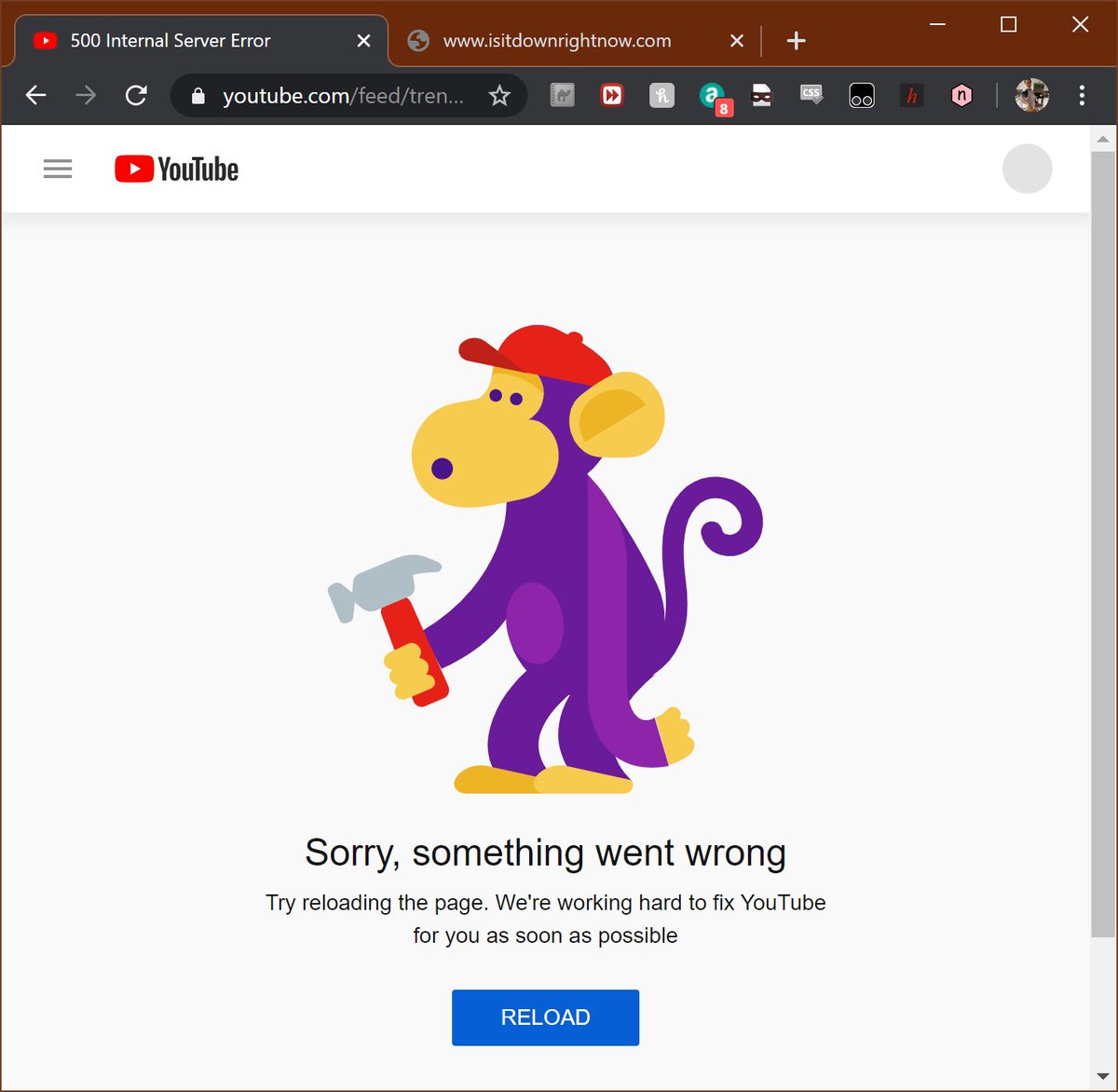The width and height of the screenshot is (1118, 1092).
Task: Reload page using the toolbar refresh icon
Action: 136,95
